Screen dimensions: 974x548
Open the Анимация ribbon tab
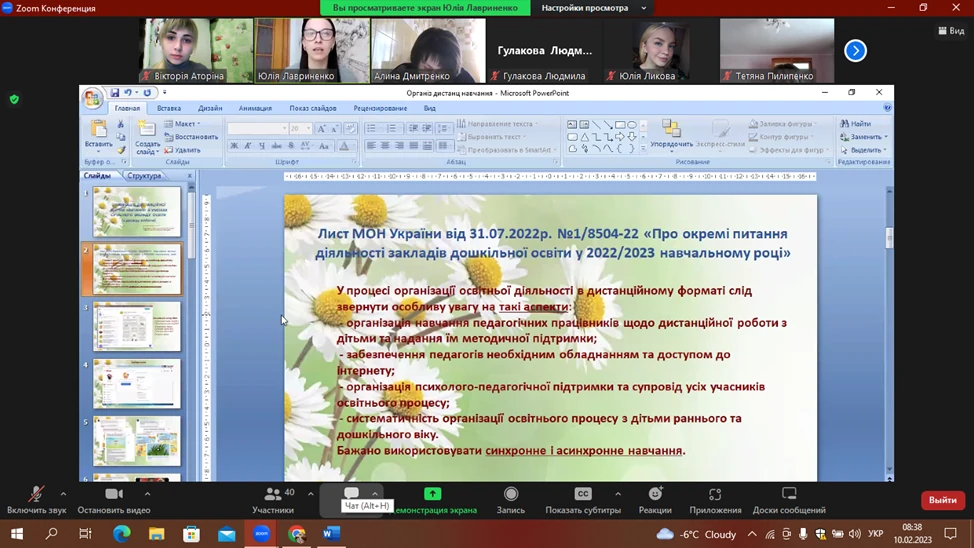click(x=255, y=108)
